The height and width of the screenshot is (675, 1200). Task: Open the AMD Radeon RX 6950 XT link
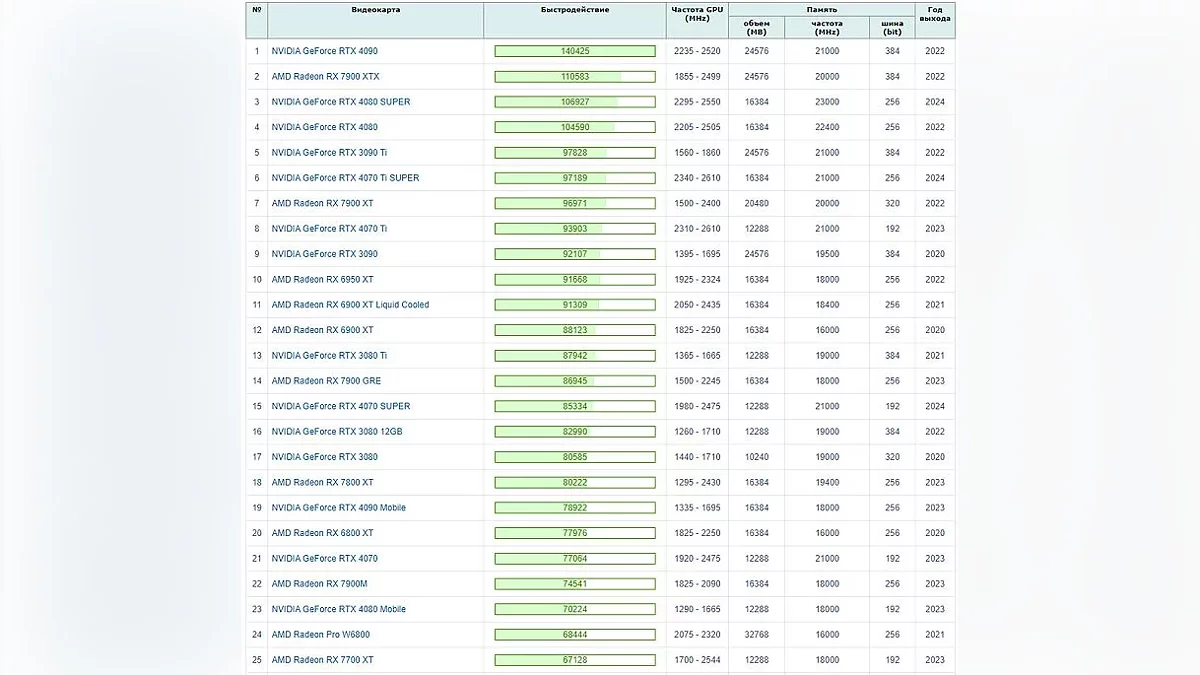tap(322, 279)
